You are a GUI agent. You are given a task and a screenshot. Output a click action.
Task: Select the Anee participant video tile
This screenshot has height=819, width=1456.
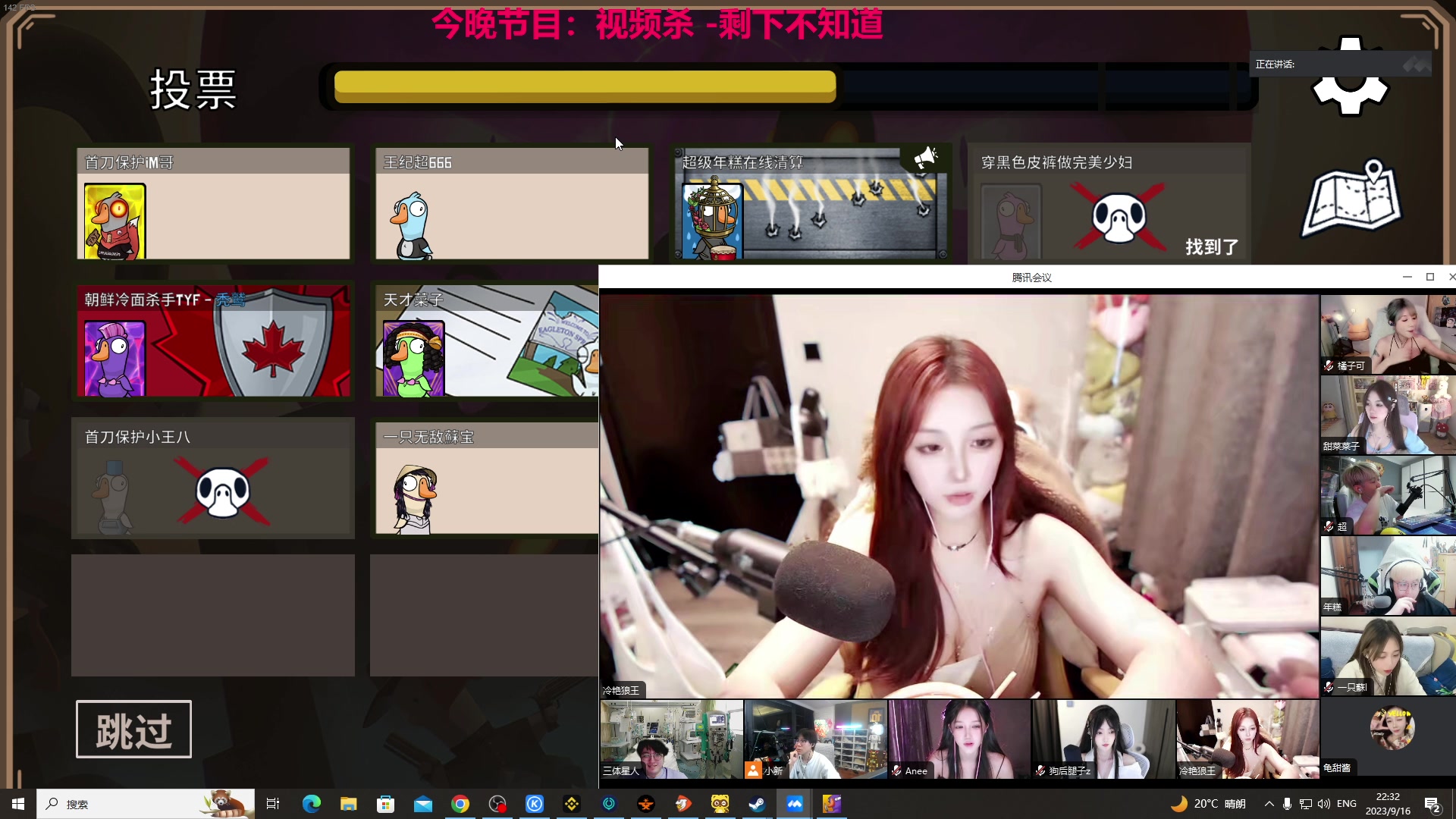(x=959, y=739)
